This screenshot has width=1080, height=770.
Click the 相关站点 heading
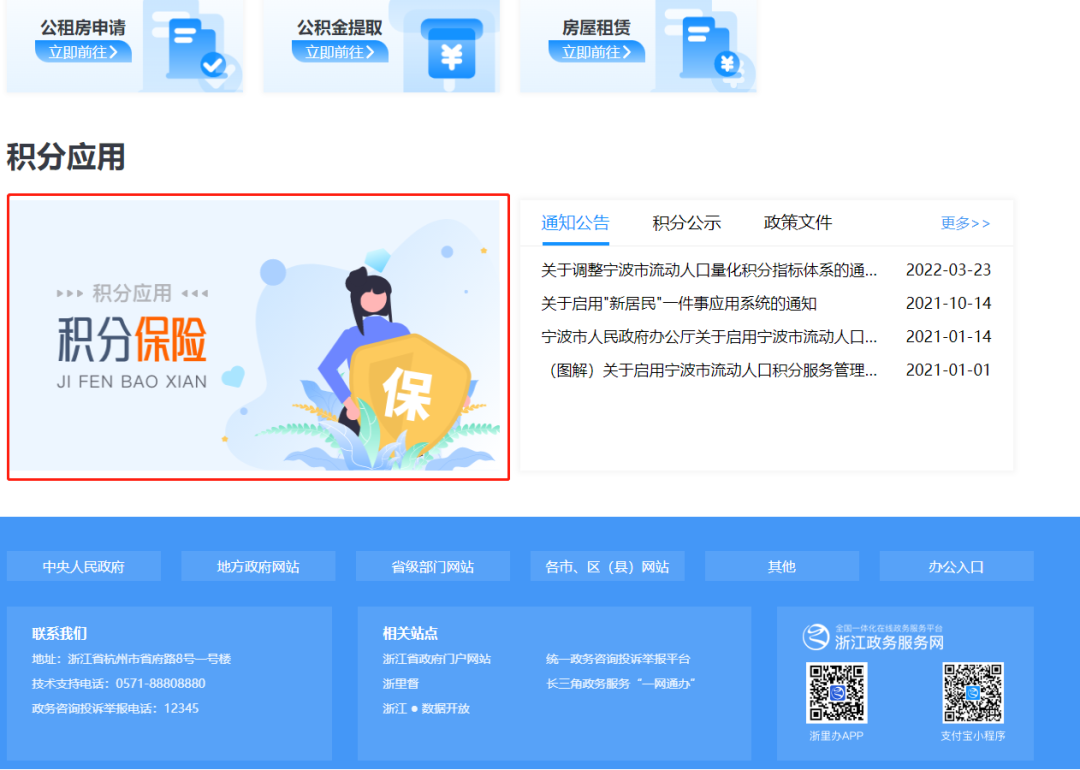[411, 634]
